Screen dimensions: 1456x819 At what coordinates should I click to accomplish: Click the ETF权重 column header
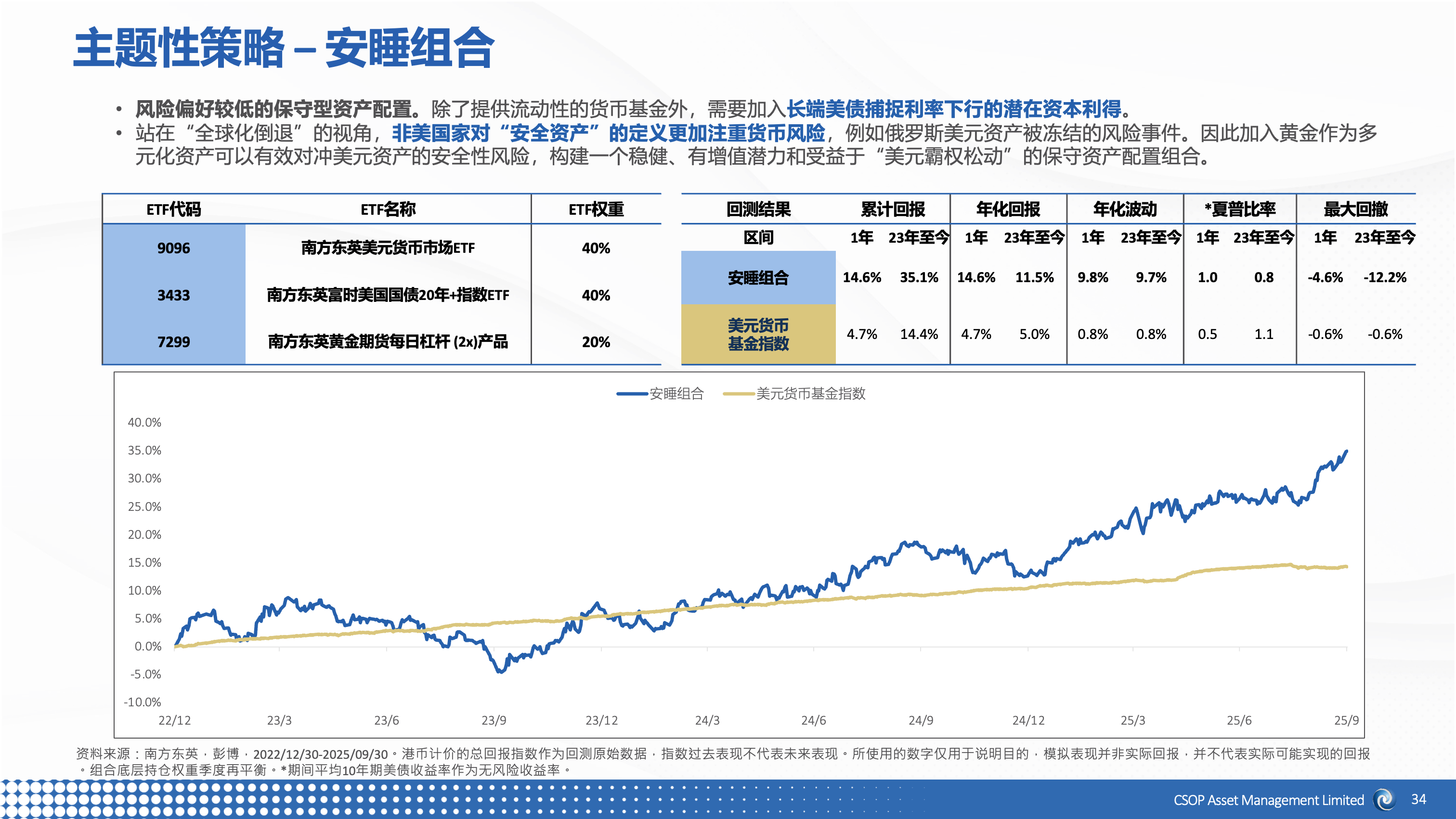(x=596, y=210)
